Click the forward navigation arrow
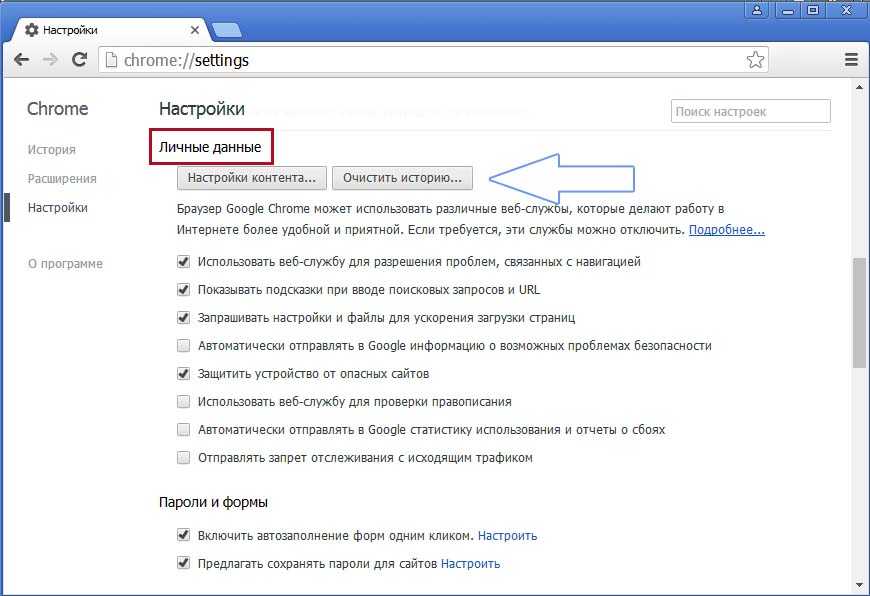This screenshot has width=870, height=596. pyautogui.click(x=50, y=59)
